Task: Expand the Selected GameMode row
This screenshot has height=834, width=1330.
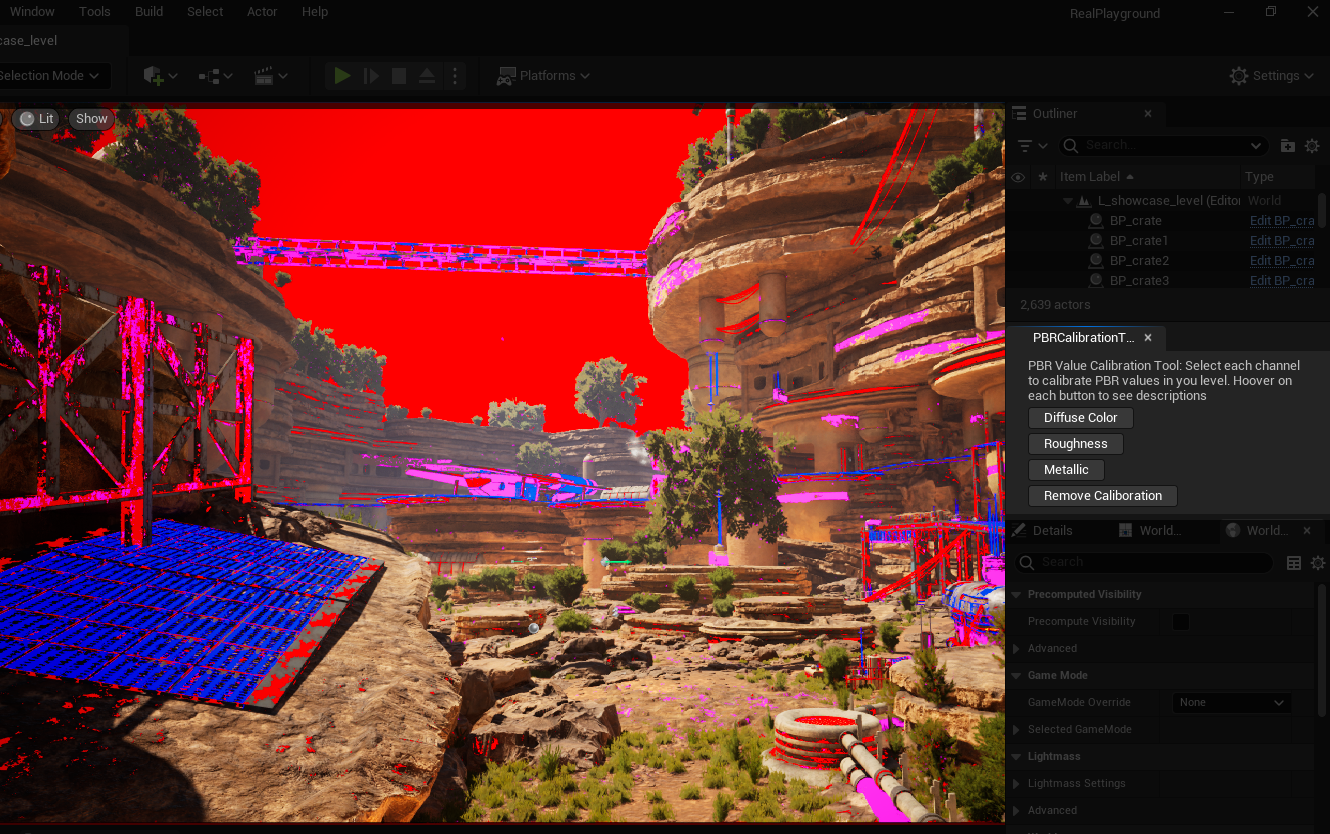Action: click(1017, 730)
